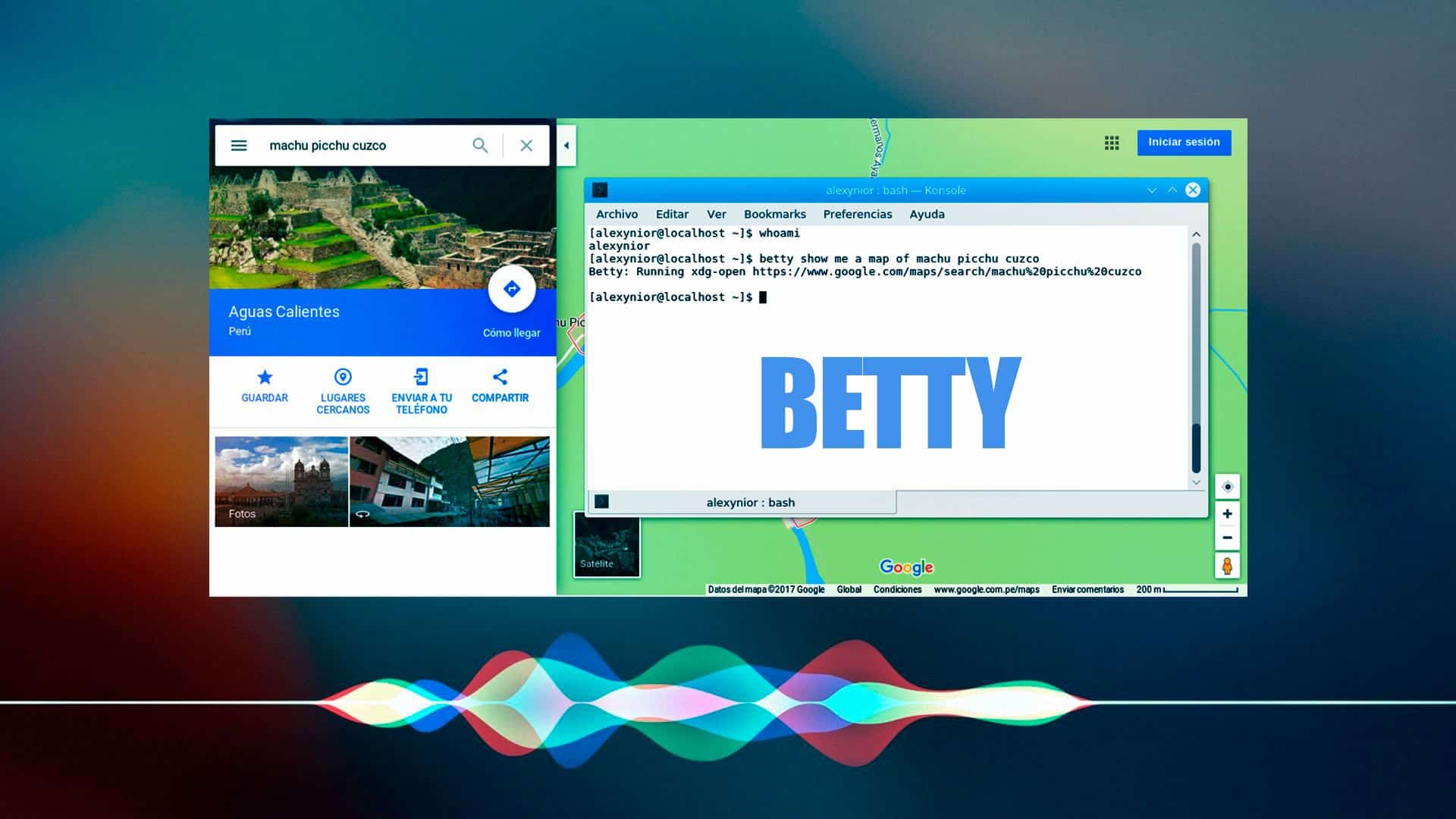Switch the map to Satélite view

607,546
